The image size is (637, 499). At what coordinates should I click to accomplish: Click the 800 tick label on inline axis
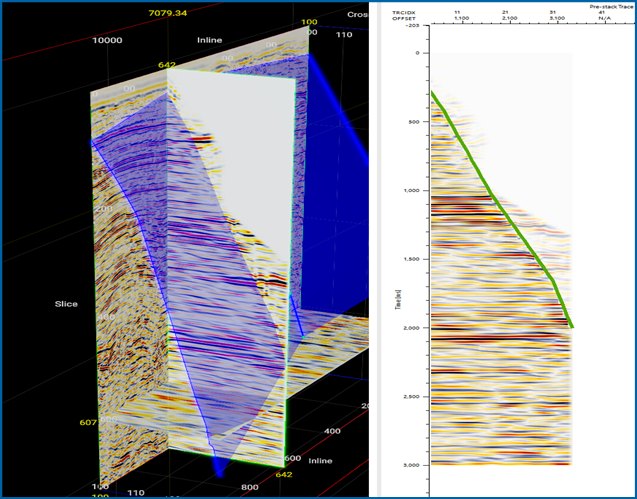coord(249,487)
